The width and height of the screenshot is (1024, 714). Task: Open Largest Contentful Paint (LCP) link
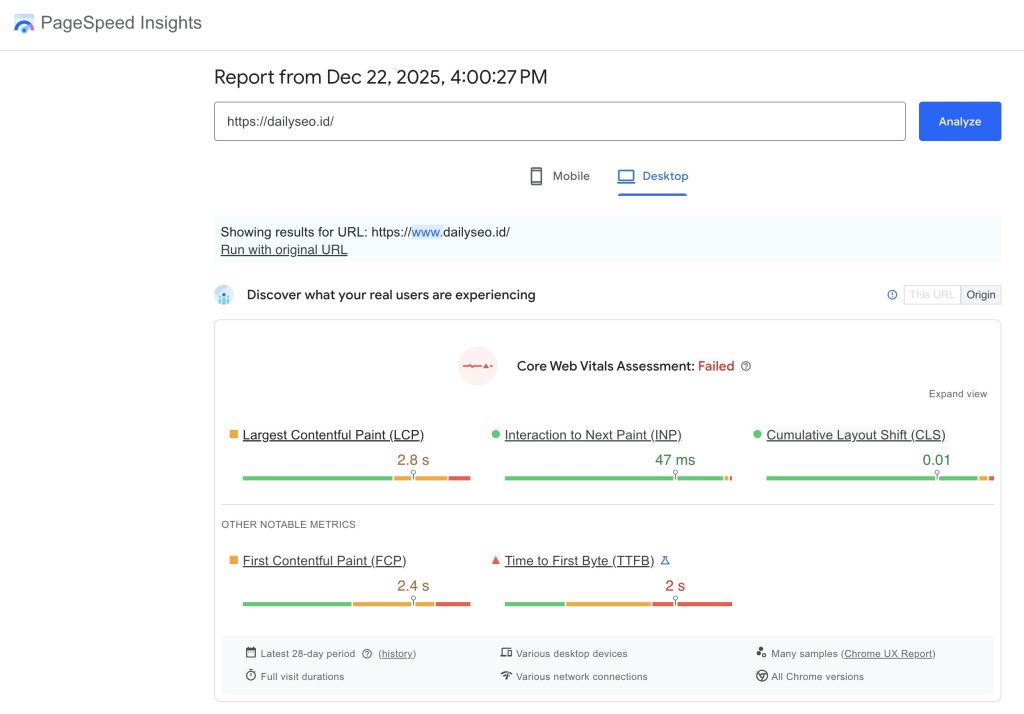(333, 435)
